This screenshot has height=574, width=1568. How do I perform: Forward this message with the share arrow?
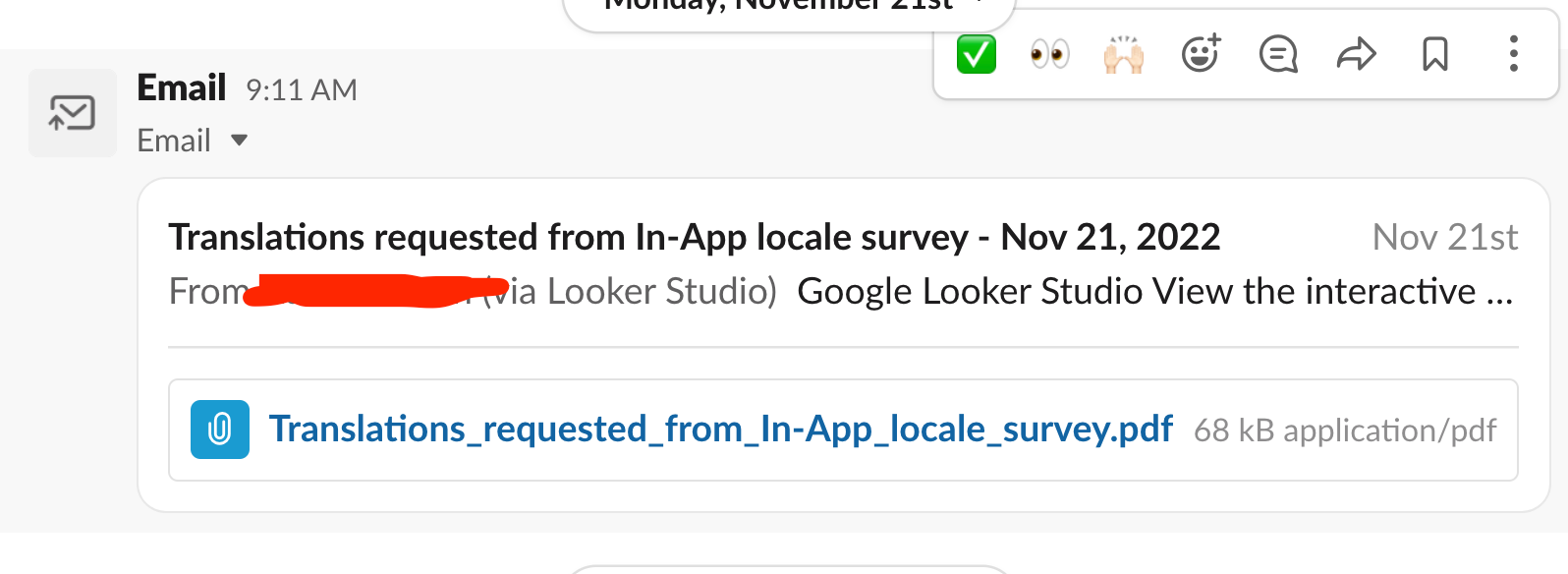[x=1357, y=54]
